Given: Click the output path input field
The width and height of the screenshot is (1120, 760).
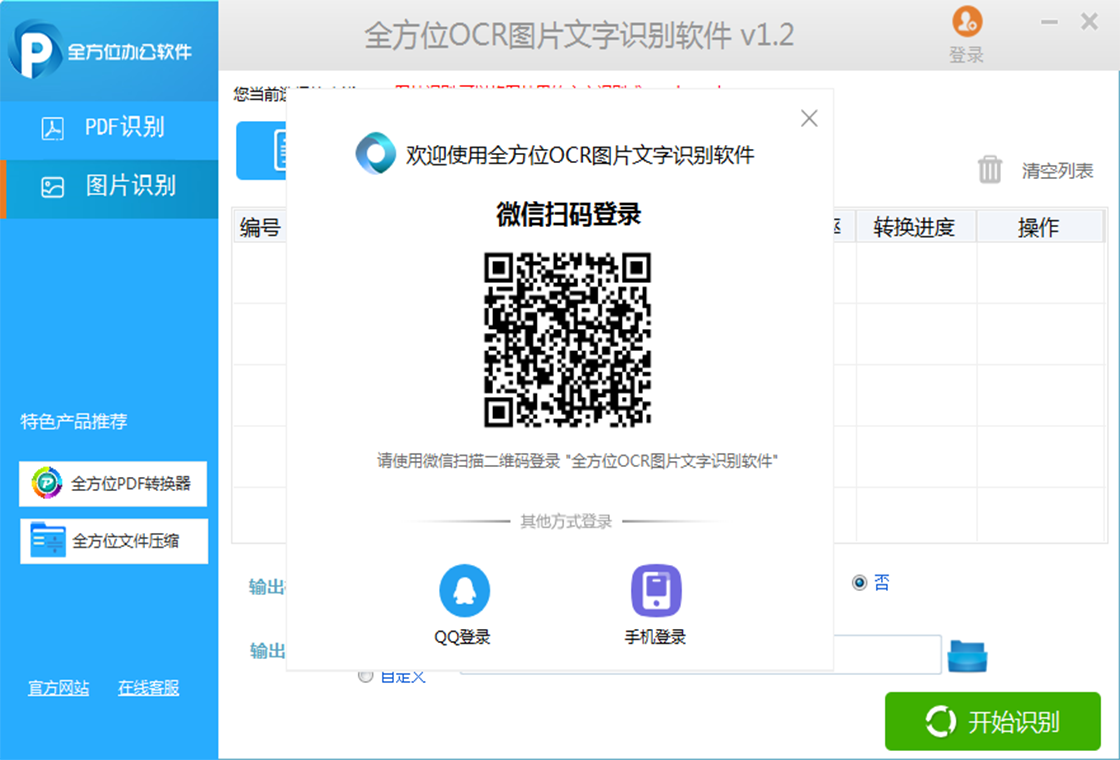Looking at the screenshot, I should click(x=701, y=654).
